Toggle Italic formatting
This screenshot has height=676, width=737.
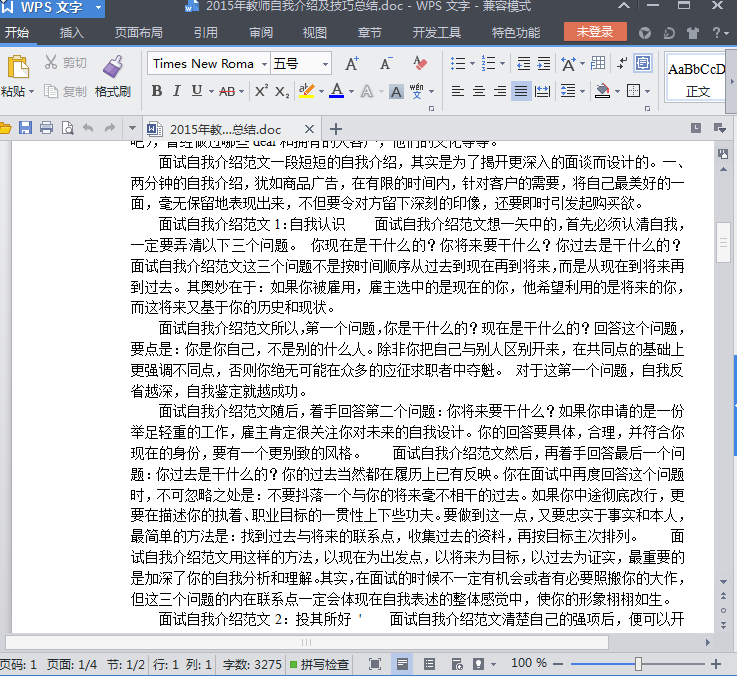[177, 91]
